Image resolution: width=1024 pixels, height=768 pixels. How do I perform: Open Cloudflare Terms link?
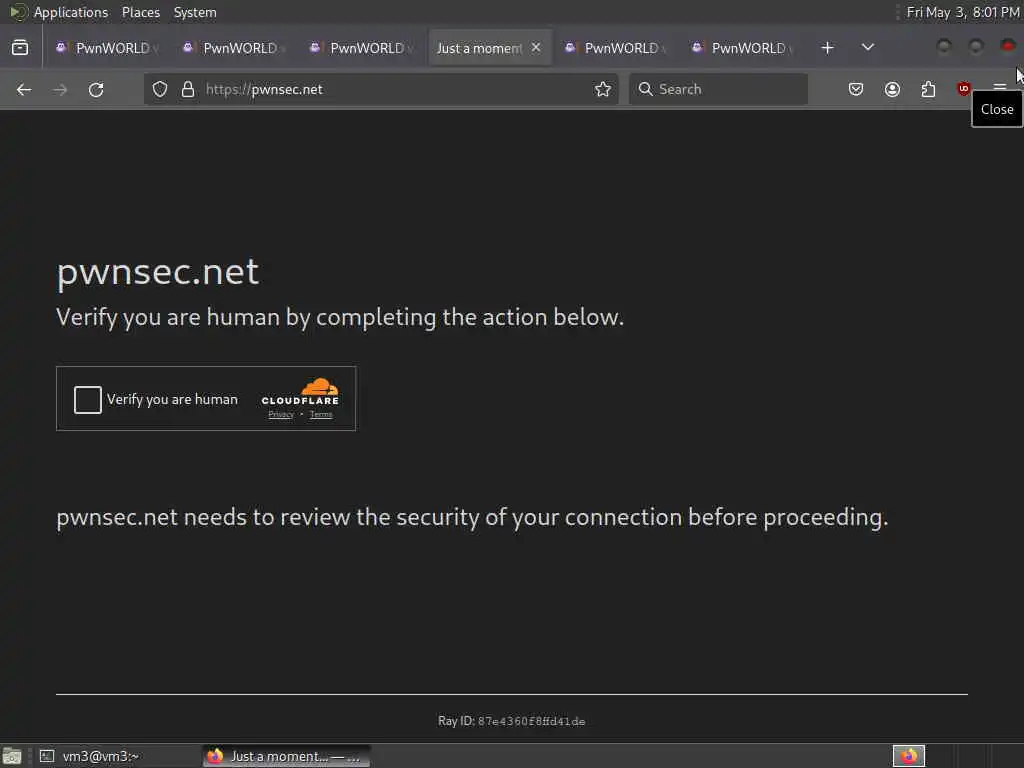tap(321, 415)
